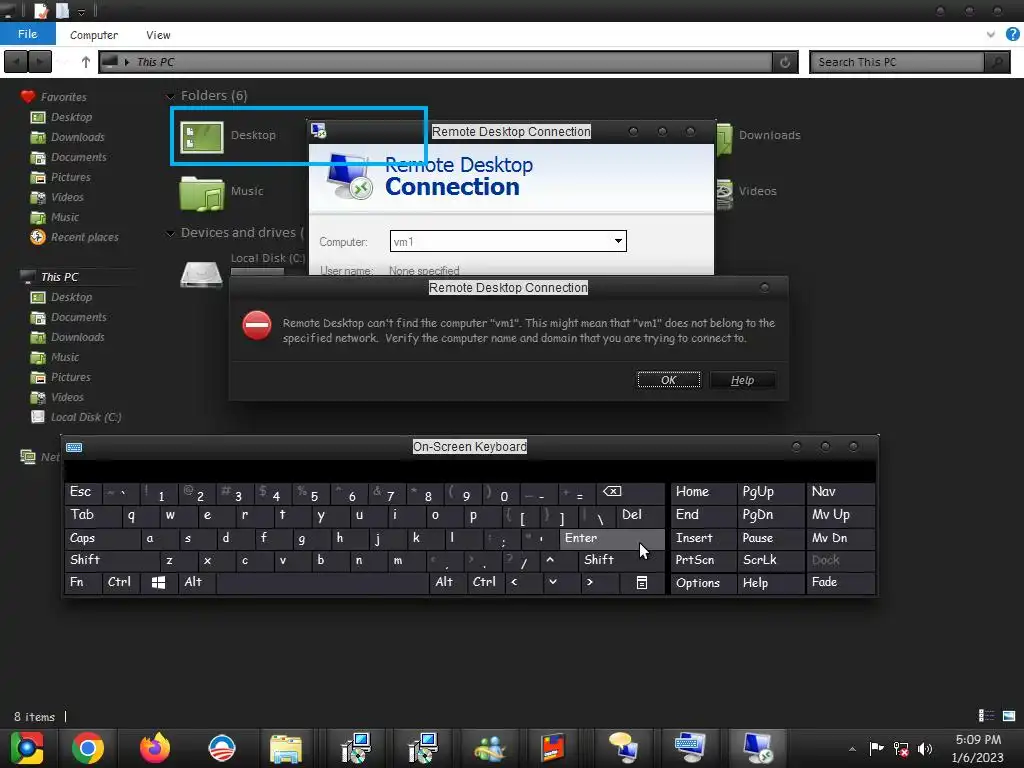Select the Local Disk (C:) drive icon
Viewport: 1024px width, 768px height.
201,273
